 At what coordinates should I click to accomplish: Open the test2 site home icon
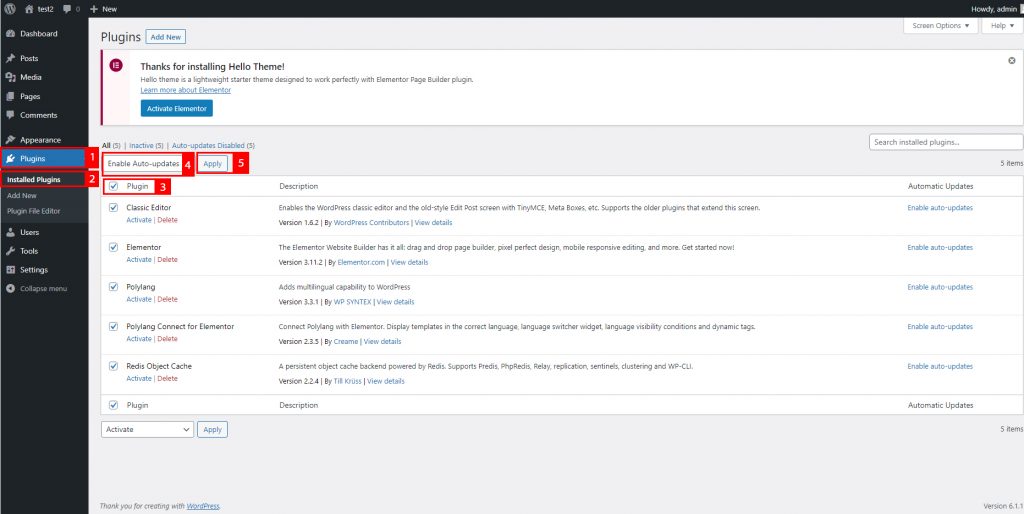29,8
